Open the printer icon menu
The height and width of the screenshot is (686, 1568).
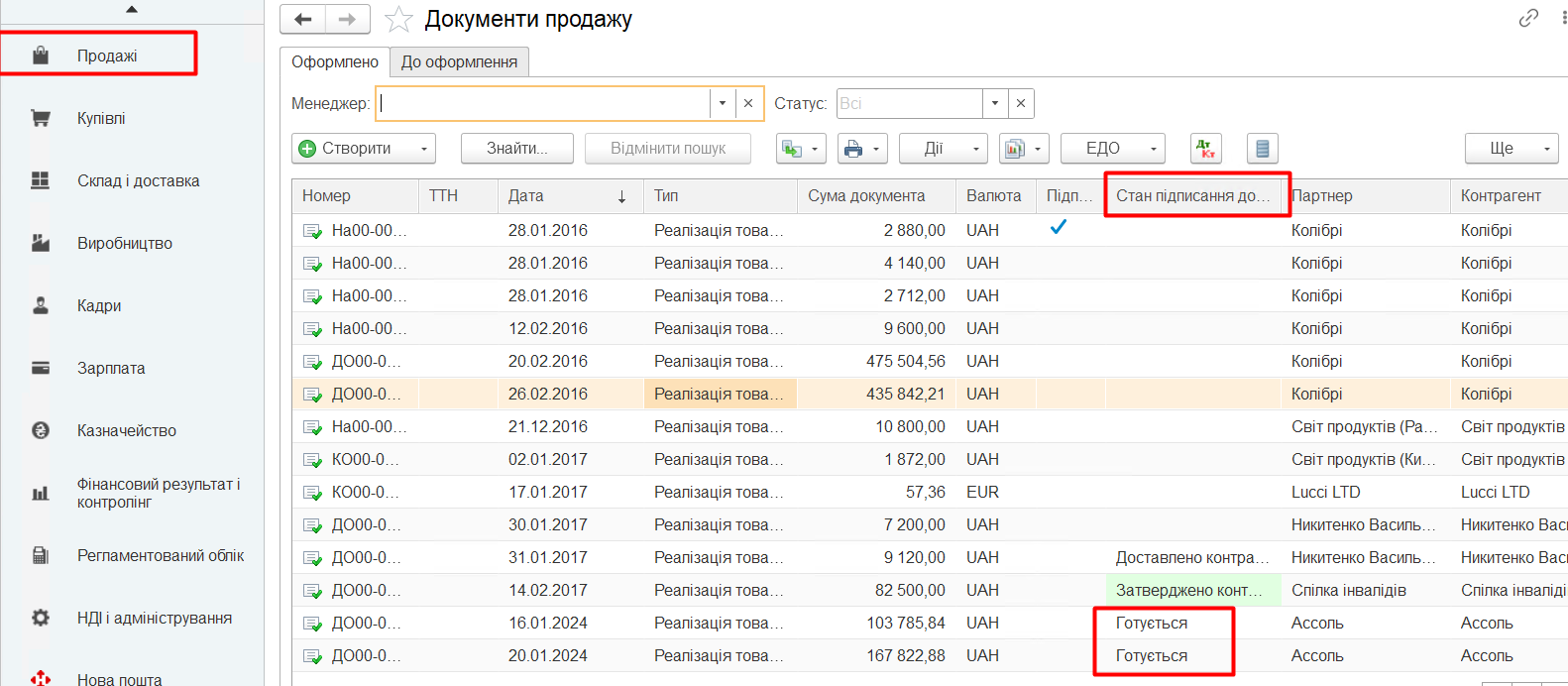tap(862, 149)
